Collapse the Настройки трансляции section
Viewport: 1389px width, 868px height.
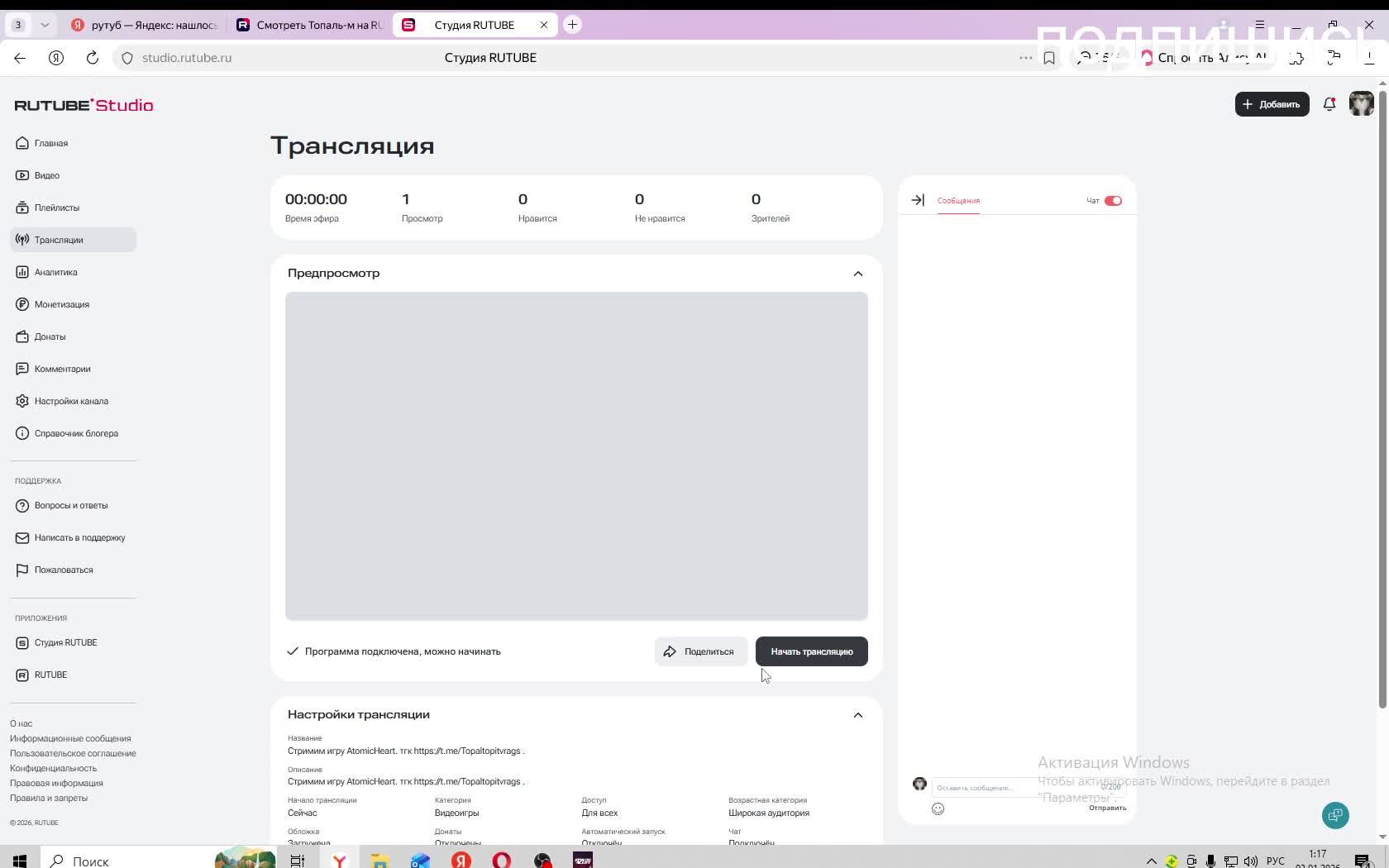click(x=857, y=715)
